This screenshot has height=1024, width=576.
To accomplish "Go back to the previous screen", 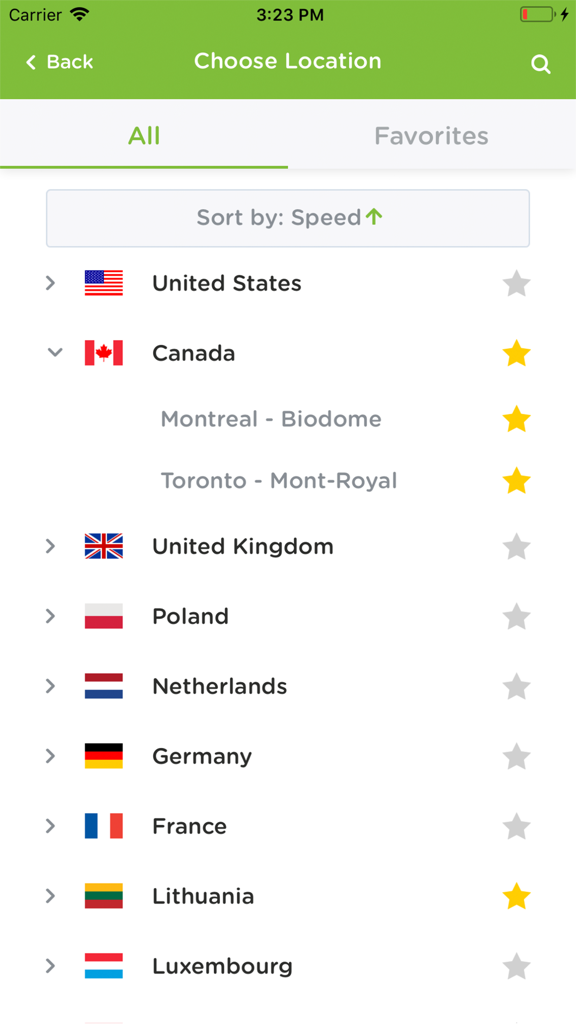I will 57,62.
